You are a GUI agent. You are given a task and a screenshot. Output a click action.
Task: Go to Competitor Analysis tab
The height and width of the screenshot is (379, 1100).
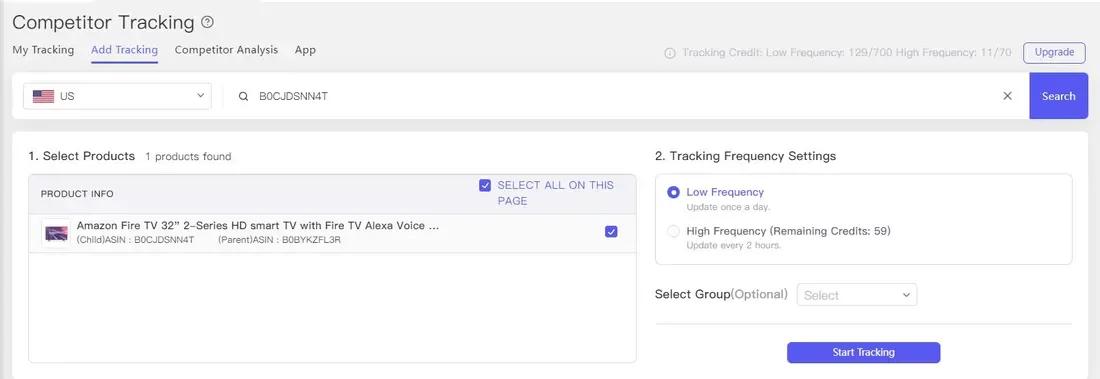(226, 50)
